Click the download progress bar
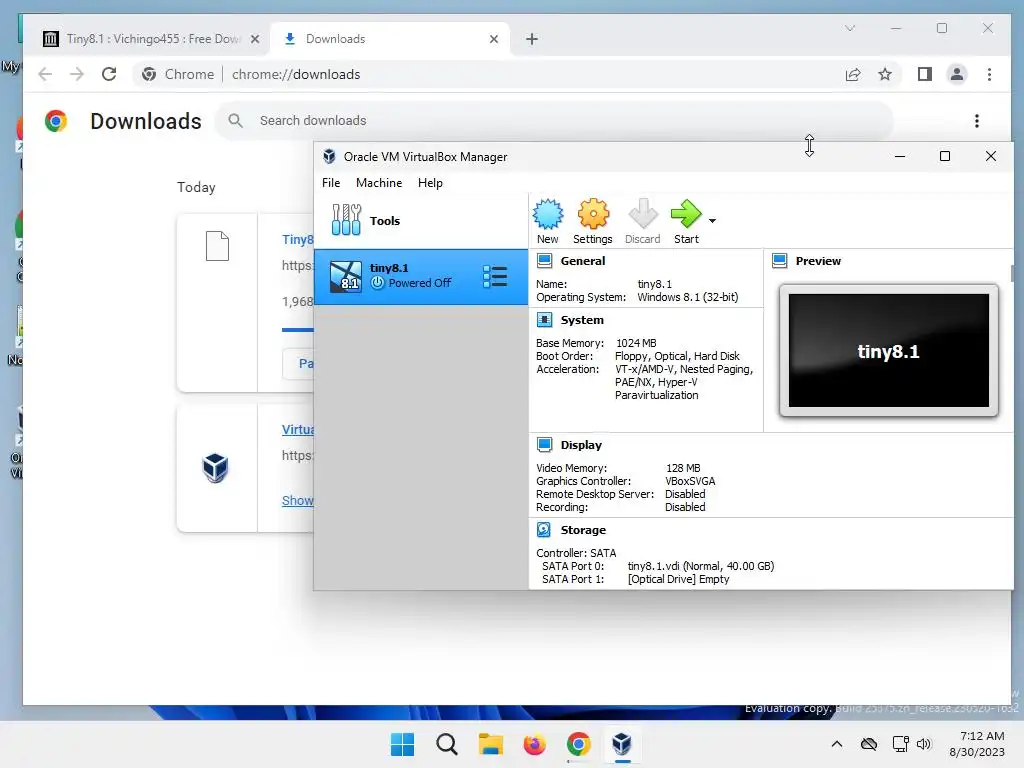Viewport: 1024px width, 768px height. [x=298, y=330]
